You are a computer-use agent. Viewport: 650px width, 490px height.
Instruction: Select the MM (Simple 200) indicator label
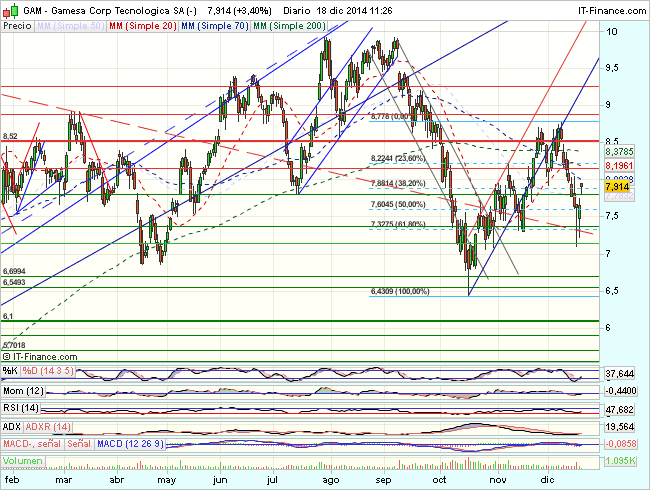(289, 26)
